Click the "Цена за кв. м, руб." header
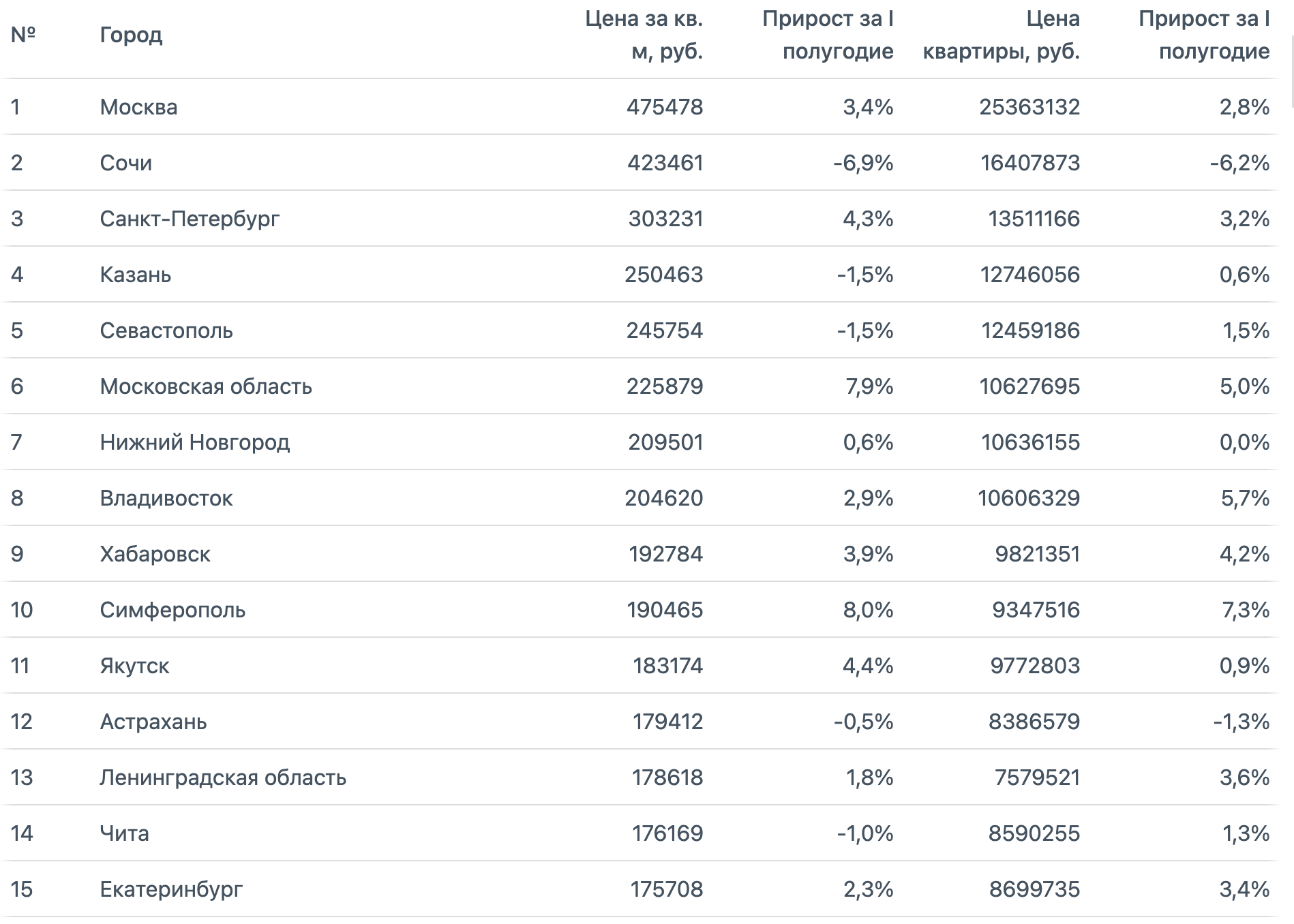 click(644, 35)
